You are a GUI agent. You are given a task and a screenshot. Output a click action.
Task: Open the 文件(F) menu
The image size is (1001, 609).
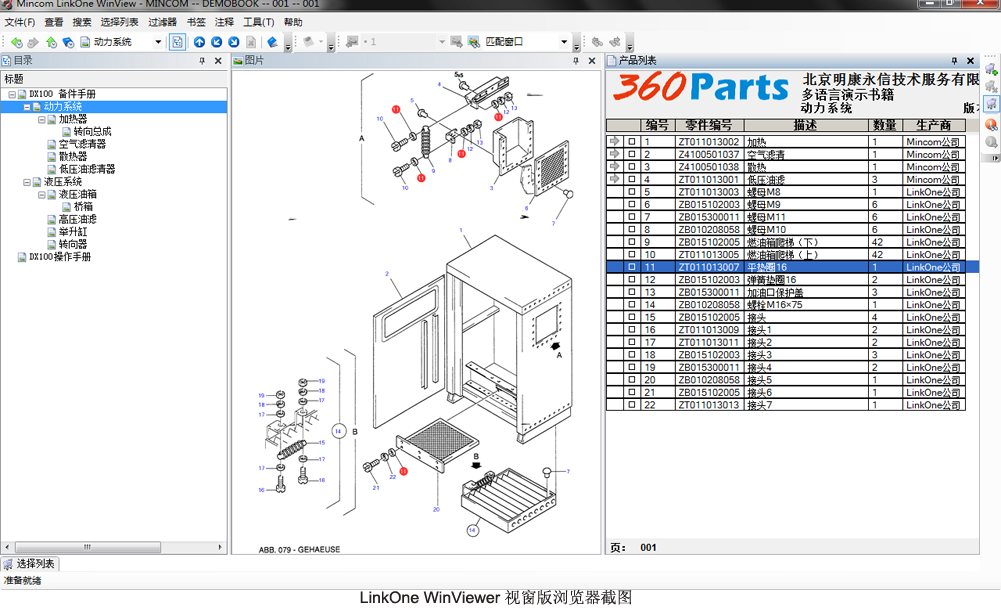click(20, 22)
